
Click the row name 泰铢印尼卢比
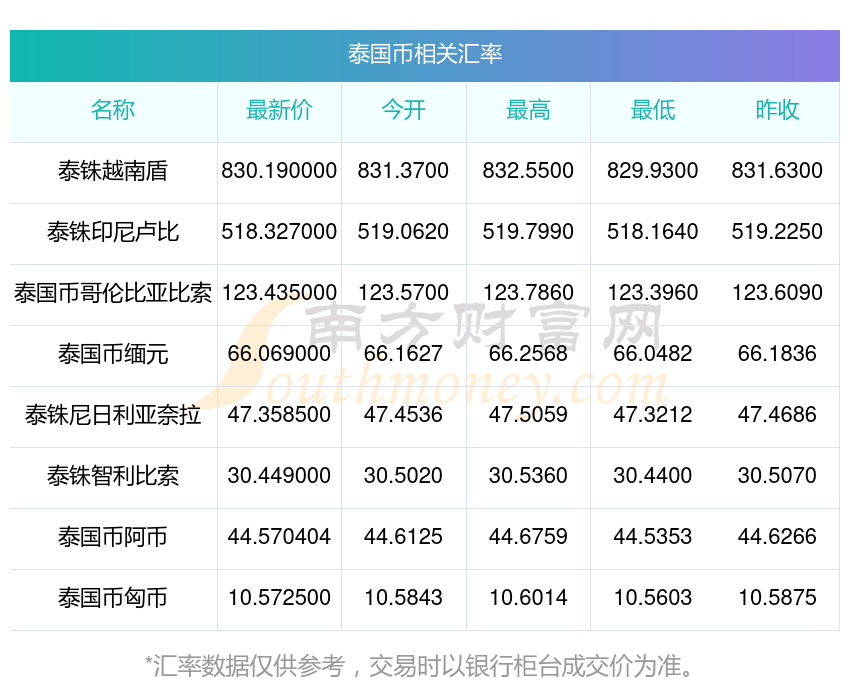(113, 232)
